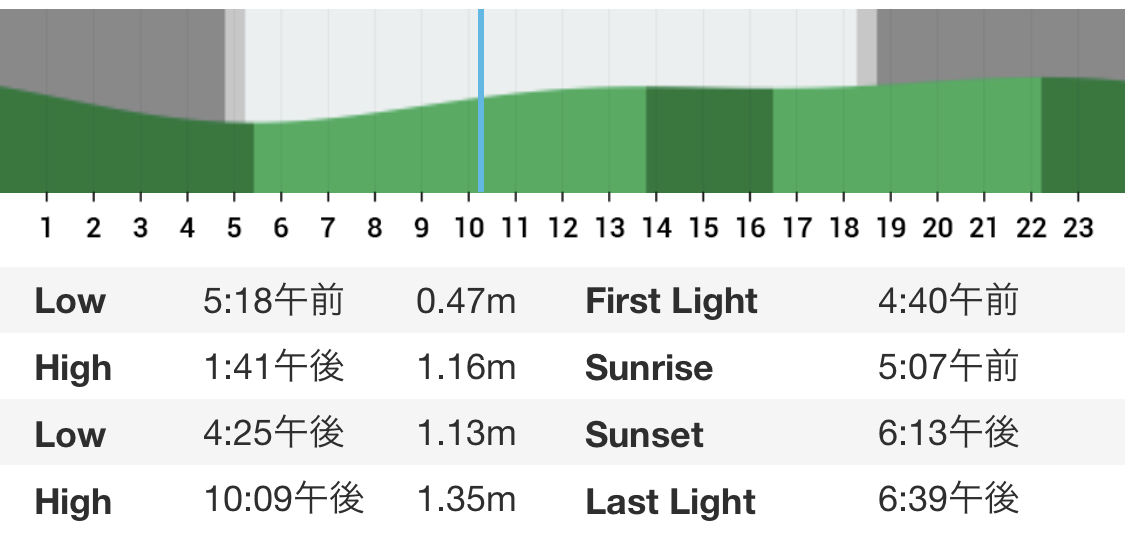The height and width of the screenshot is (545, 1125).
Task: Click the First Light label
Action: click(671, 301)
